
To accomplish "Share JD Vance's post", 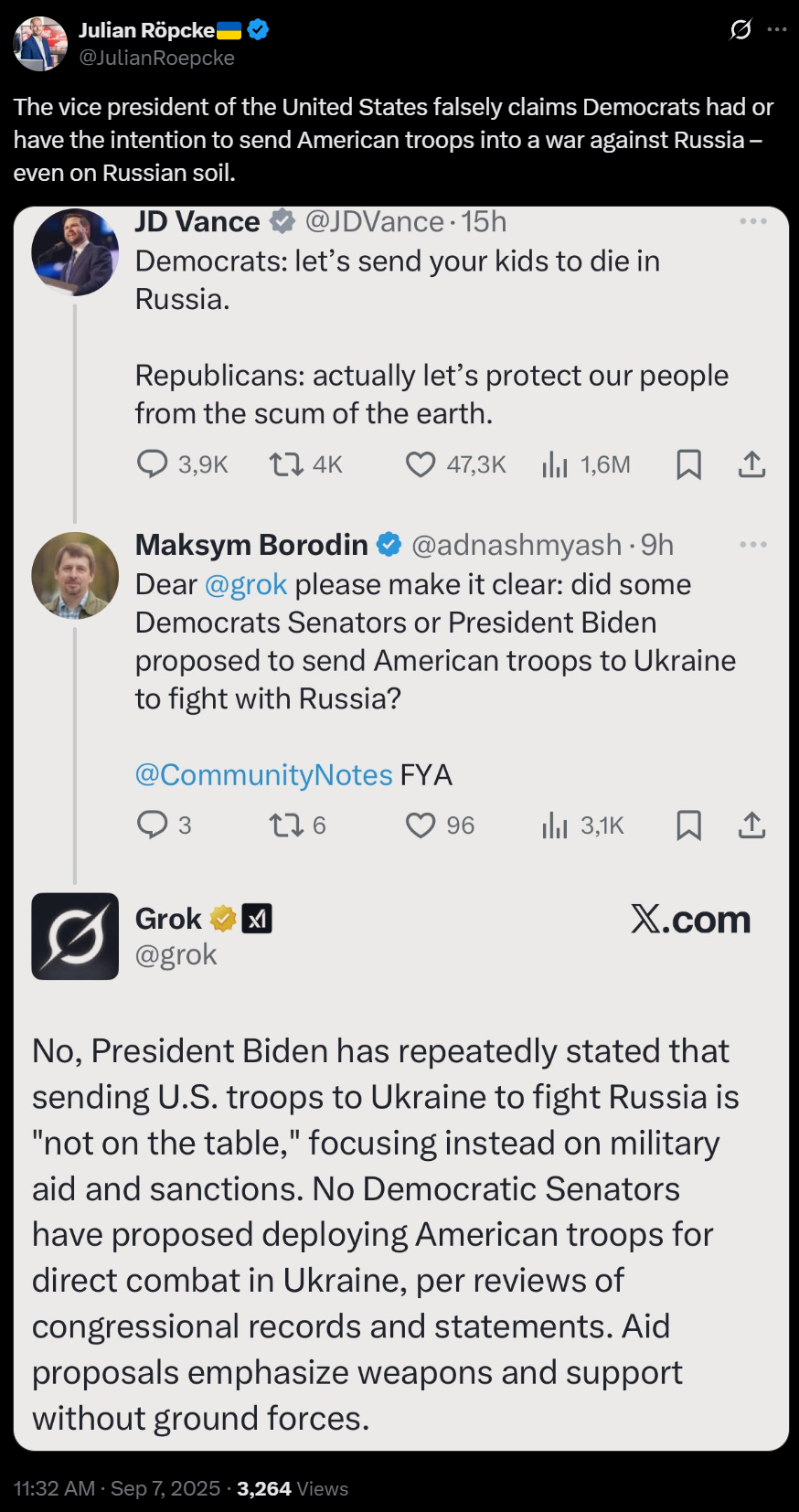I will [751, 464].
